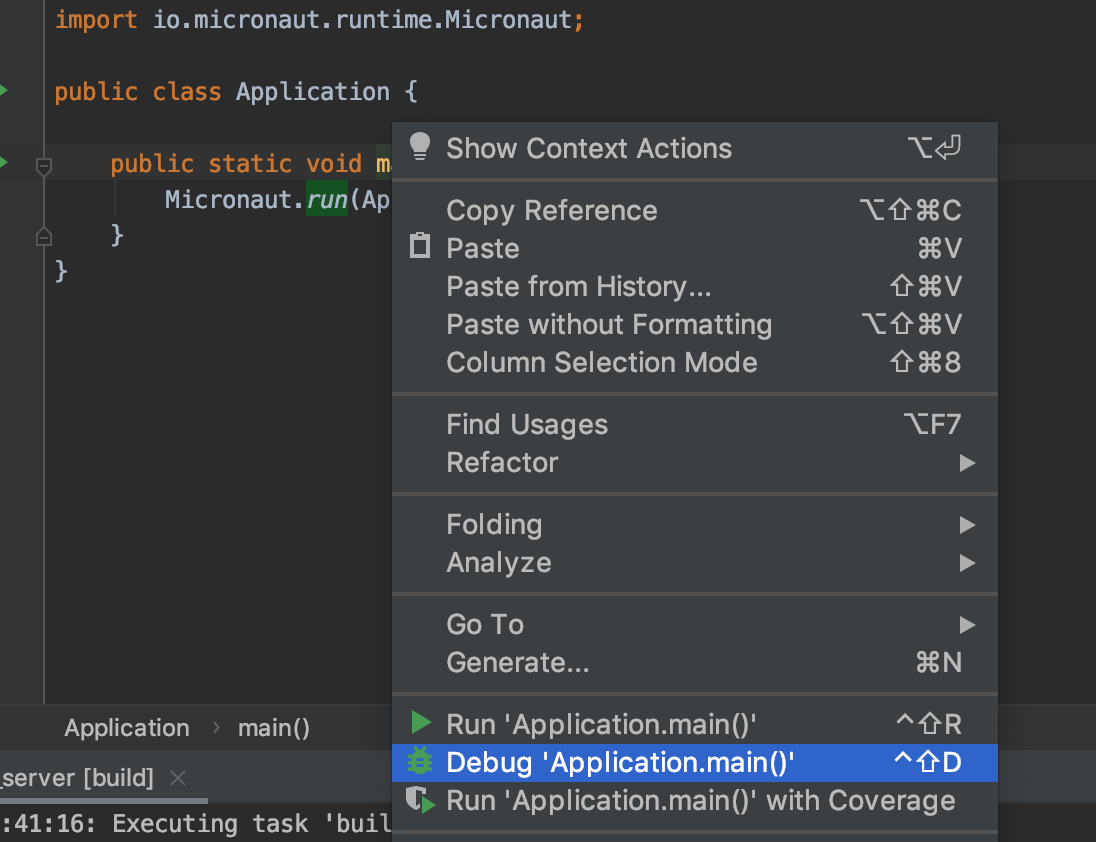
Task: Click the run gutter arrow beside class Application
Action: coord(3,89)
